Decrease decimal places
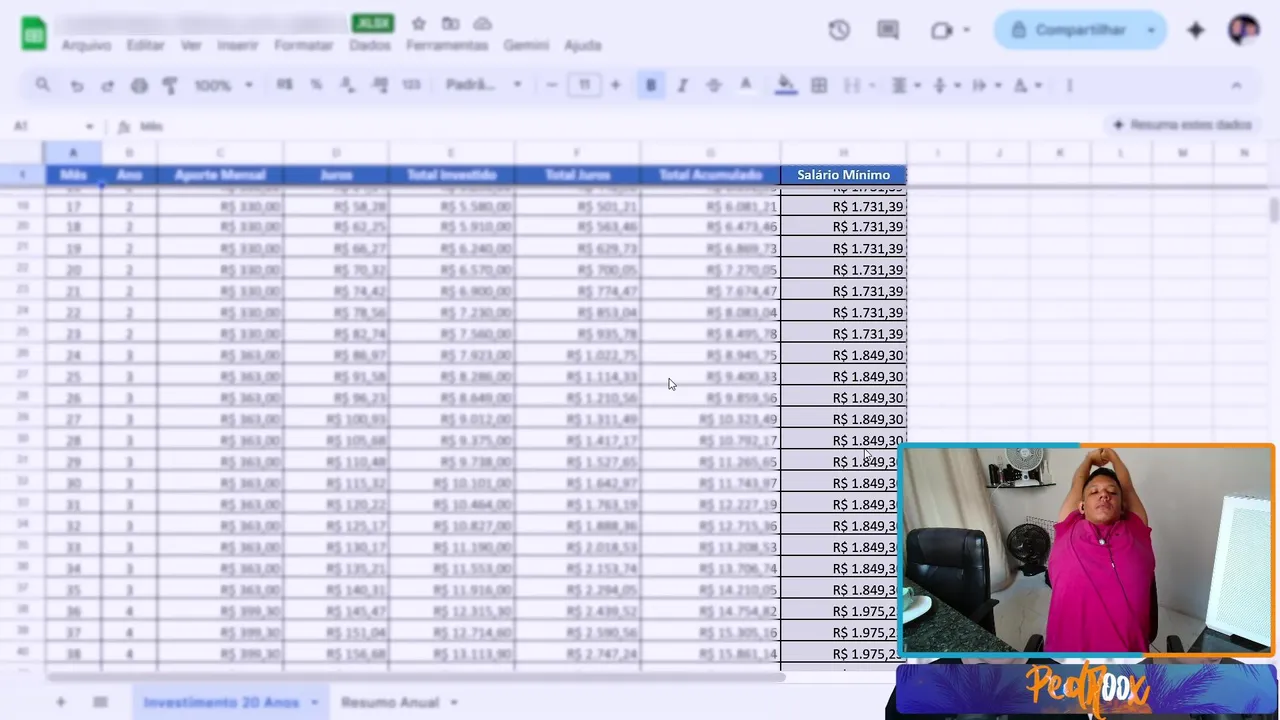 (348, 85)
